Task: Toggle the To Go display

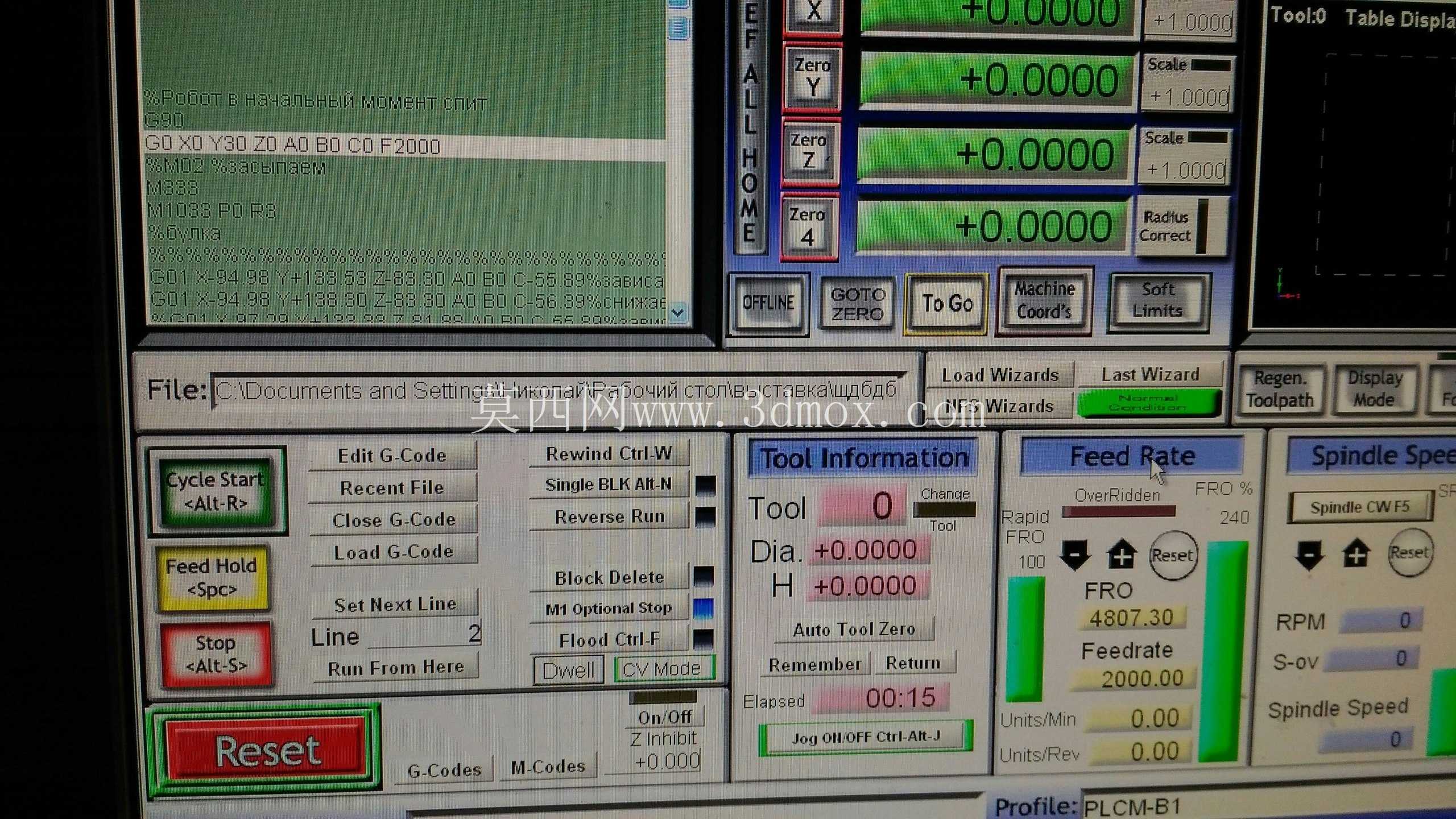Action: (947, 303)
